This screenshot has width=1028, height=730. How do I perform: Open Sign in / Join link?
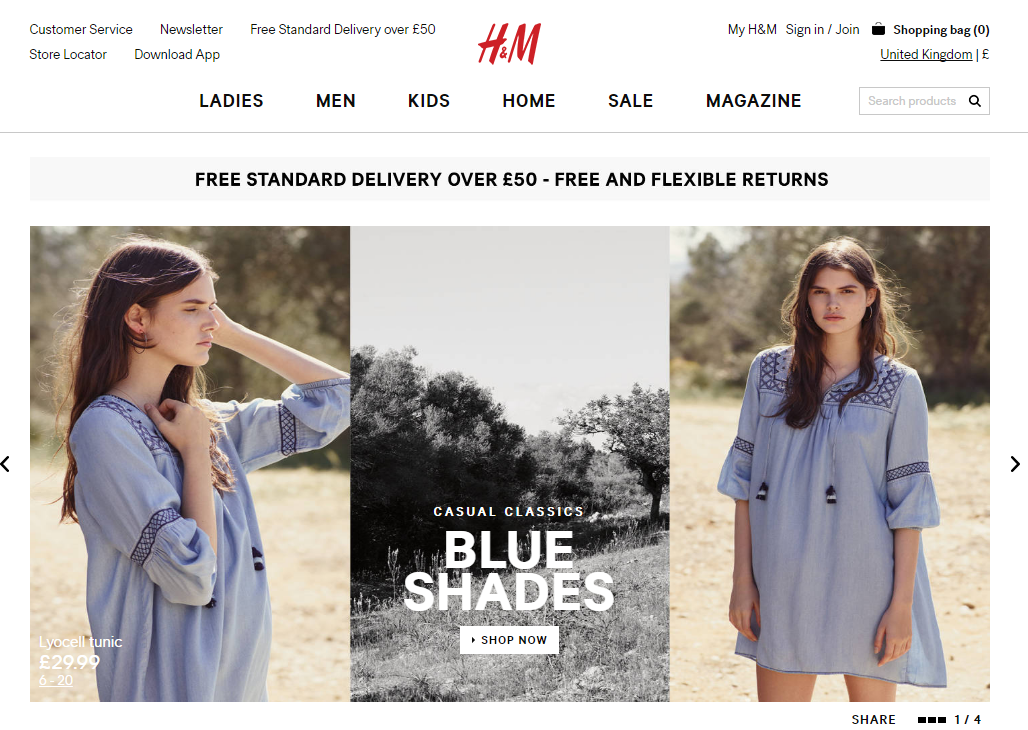822,30
